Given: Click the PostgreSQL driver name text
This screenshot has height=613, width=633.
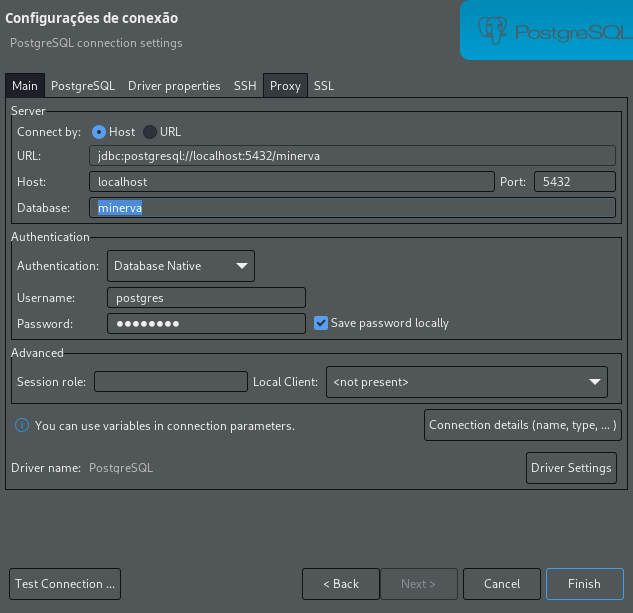Looking at the screenshot, I should tap(121, 468).
